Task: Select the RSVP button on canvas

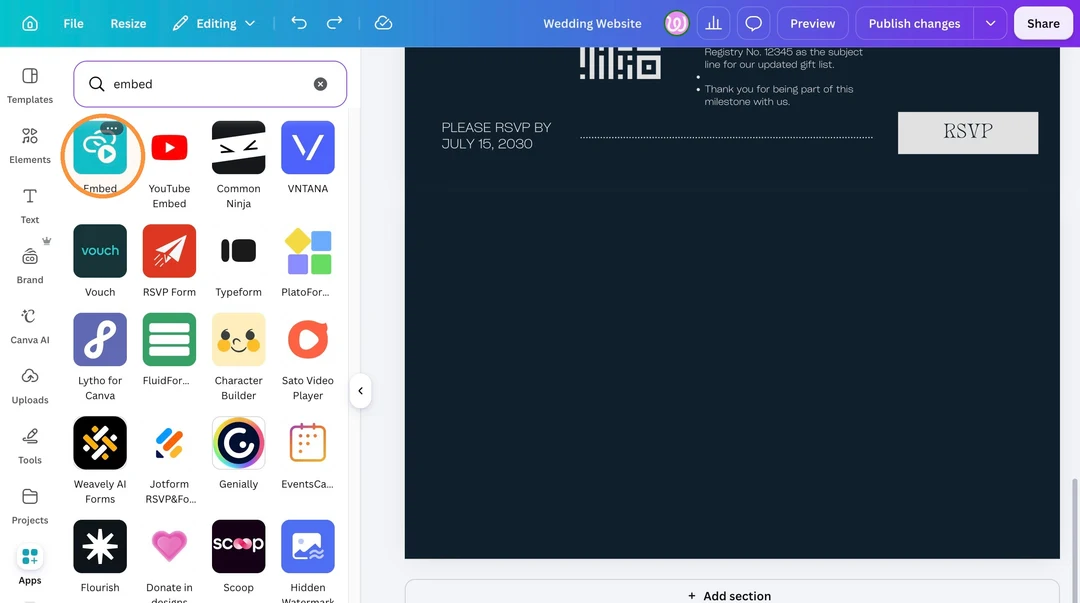Action: tap(968, 132)
